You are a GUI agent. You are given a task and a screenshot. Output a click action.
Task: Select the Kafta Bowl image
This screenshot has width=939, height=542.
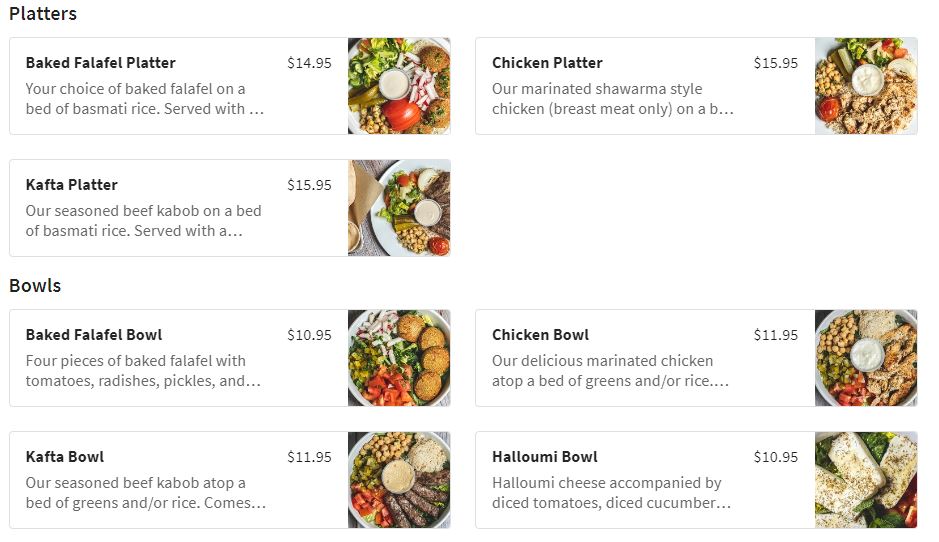[x=399, y=480]
